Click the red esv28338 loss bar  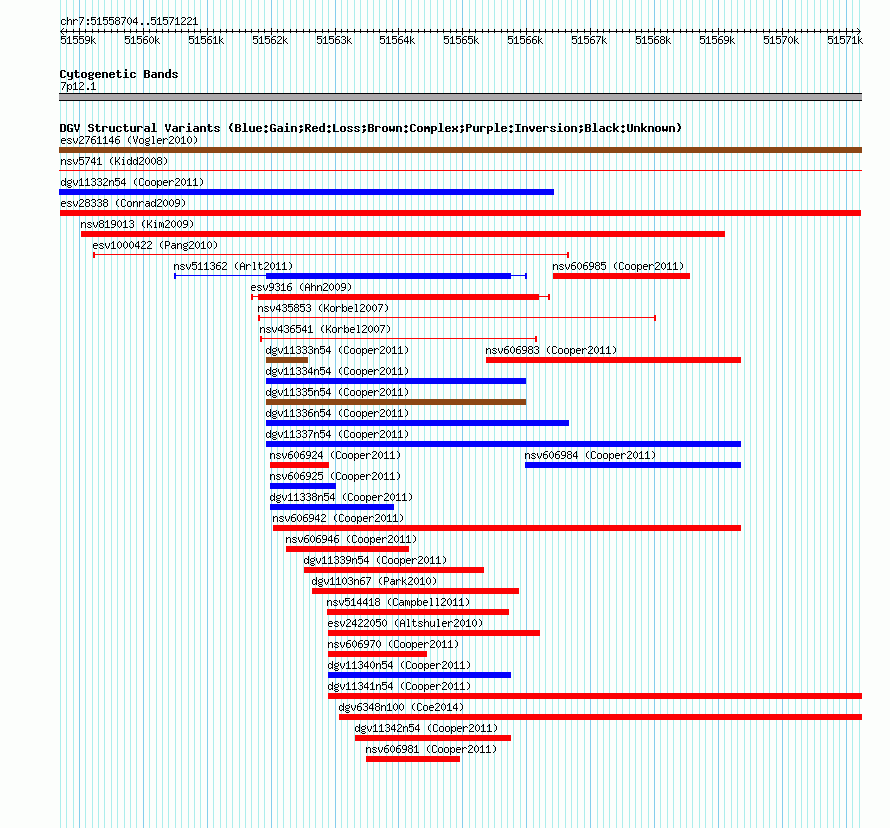(x=460, y=213)
